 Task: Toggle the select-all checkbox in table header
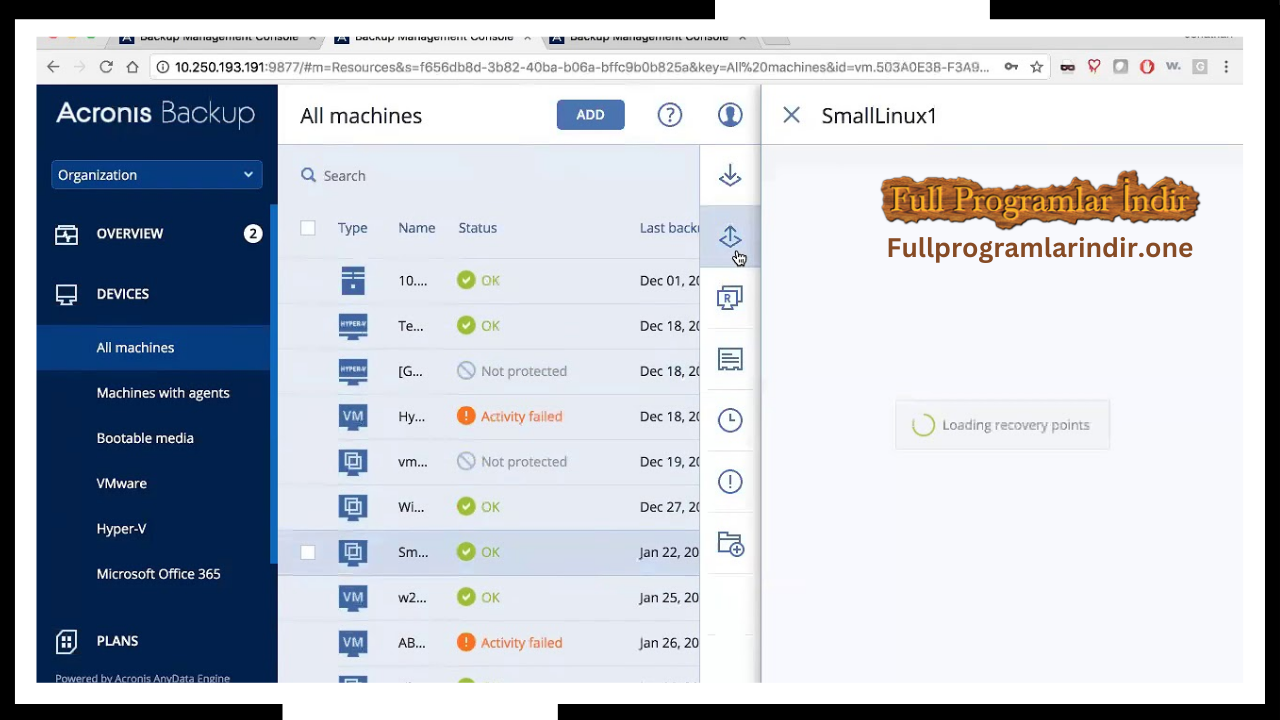click(x=308, y=228)
